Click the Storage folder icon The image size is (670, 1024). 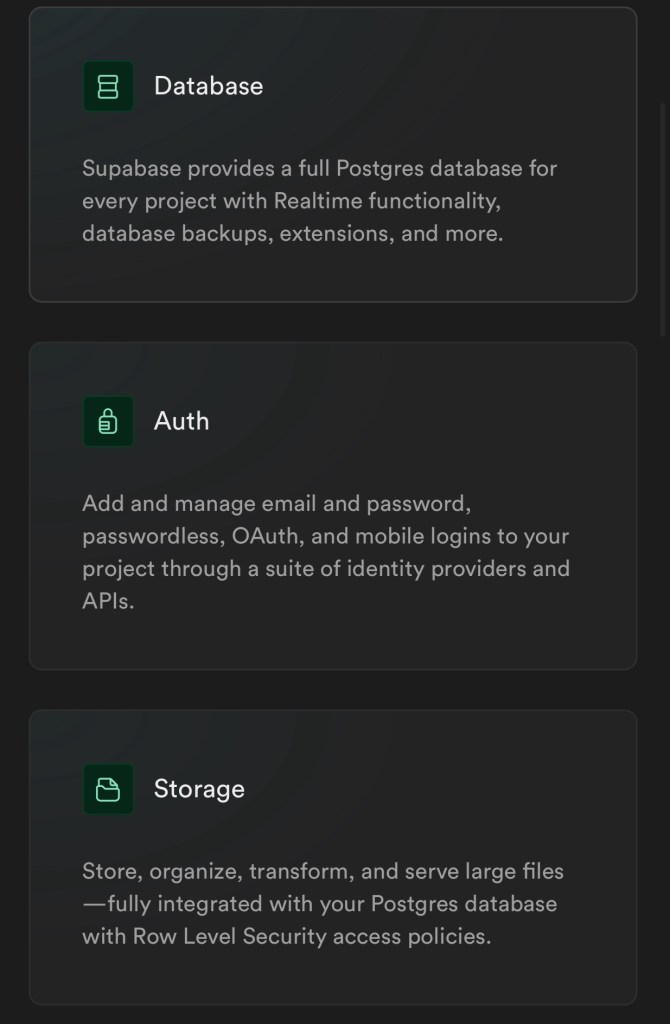pyautogui.click(x=108, y=790)
